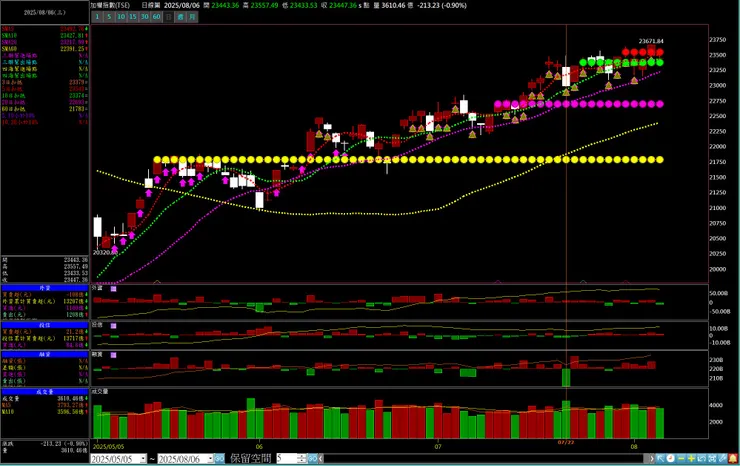Select the 5-minute timeframe button
This screenshot has height=466, width=740.
click(x=109, y=17)
